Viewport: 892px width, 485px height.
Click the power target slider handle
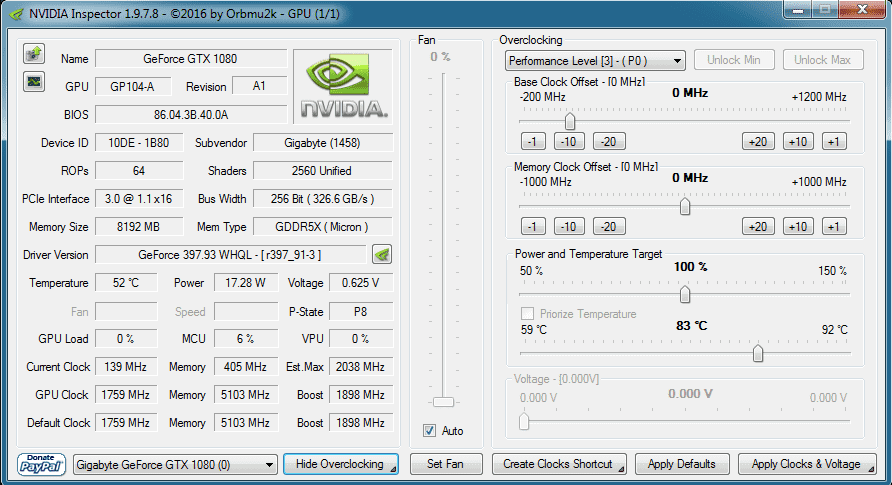(x=685, y=295)
